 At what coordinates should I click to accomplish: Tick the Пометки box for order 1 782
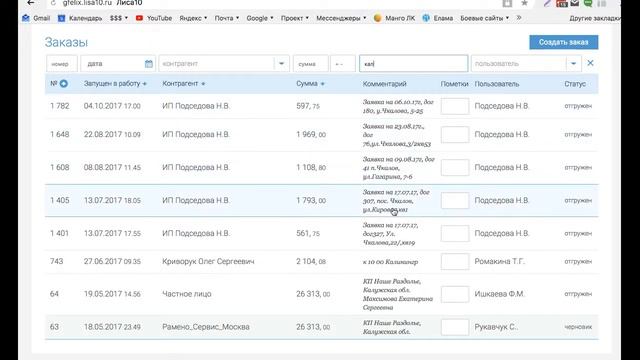pyautogui.click(x=455, y=106)
